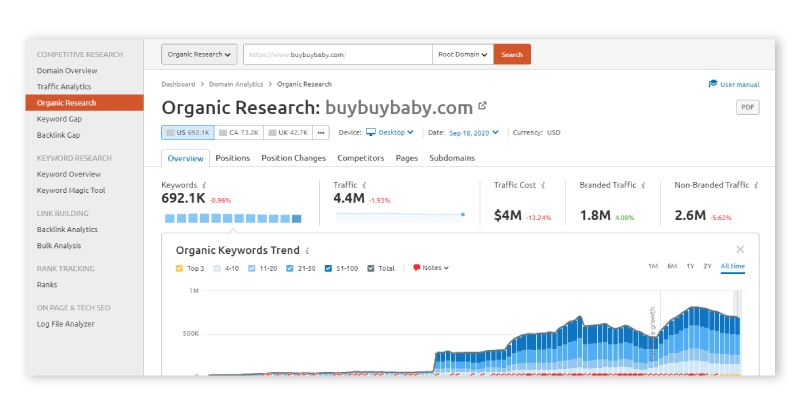Click info icon beside Organic Keywords Trend
The width and height of the screenshot is (800, 401).
307,250
